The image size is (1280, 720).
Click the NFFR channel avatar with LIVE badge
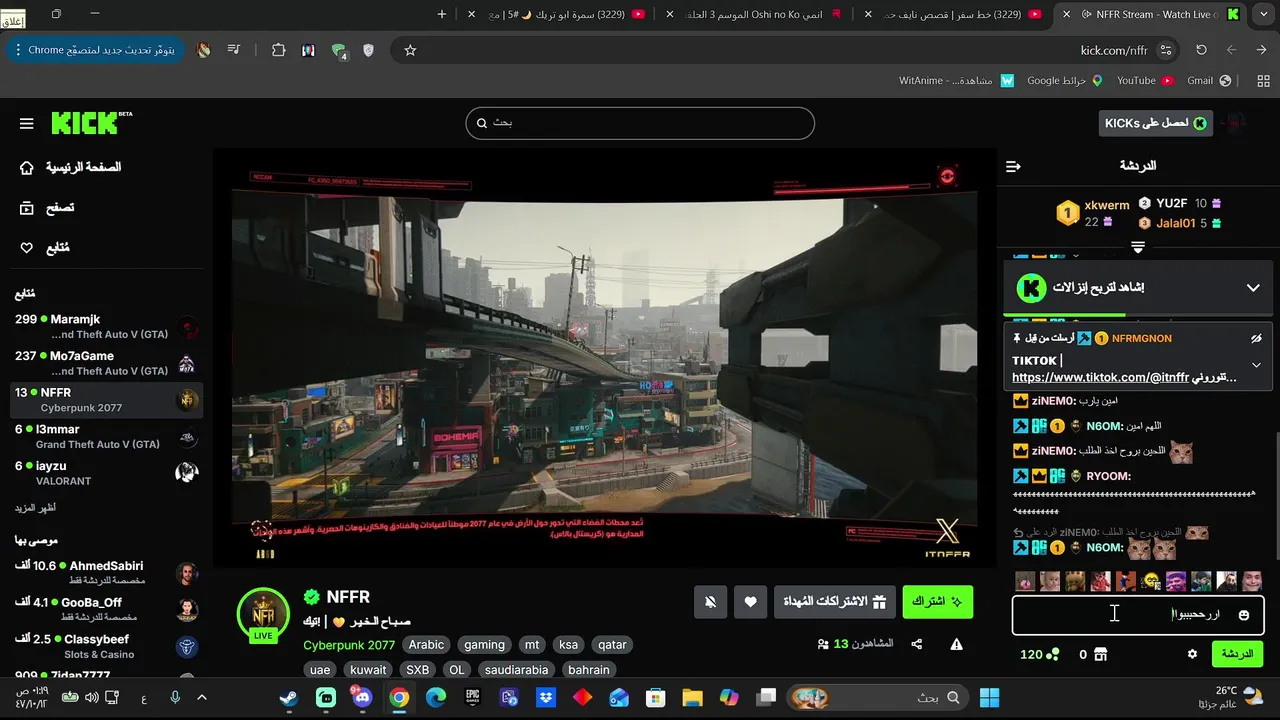263,614
